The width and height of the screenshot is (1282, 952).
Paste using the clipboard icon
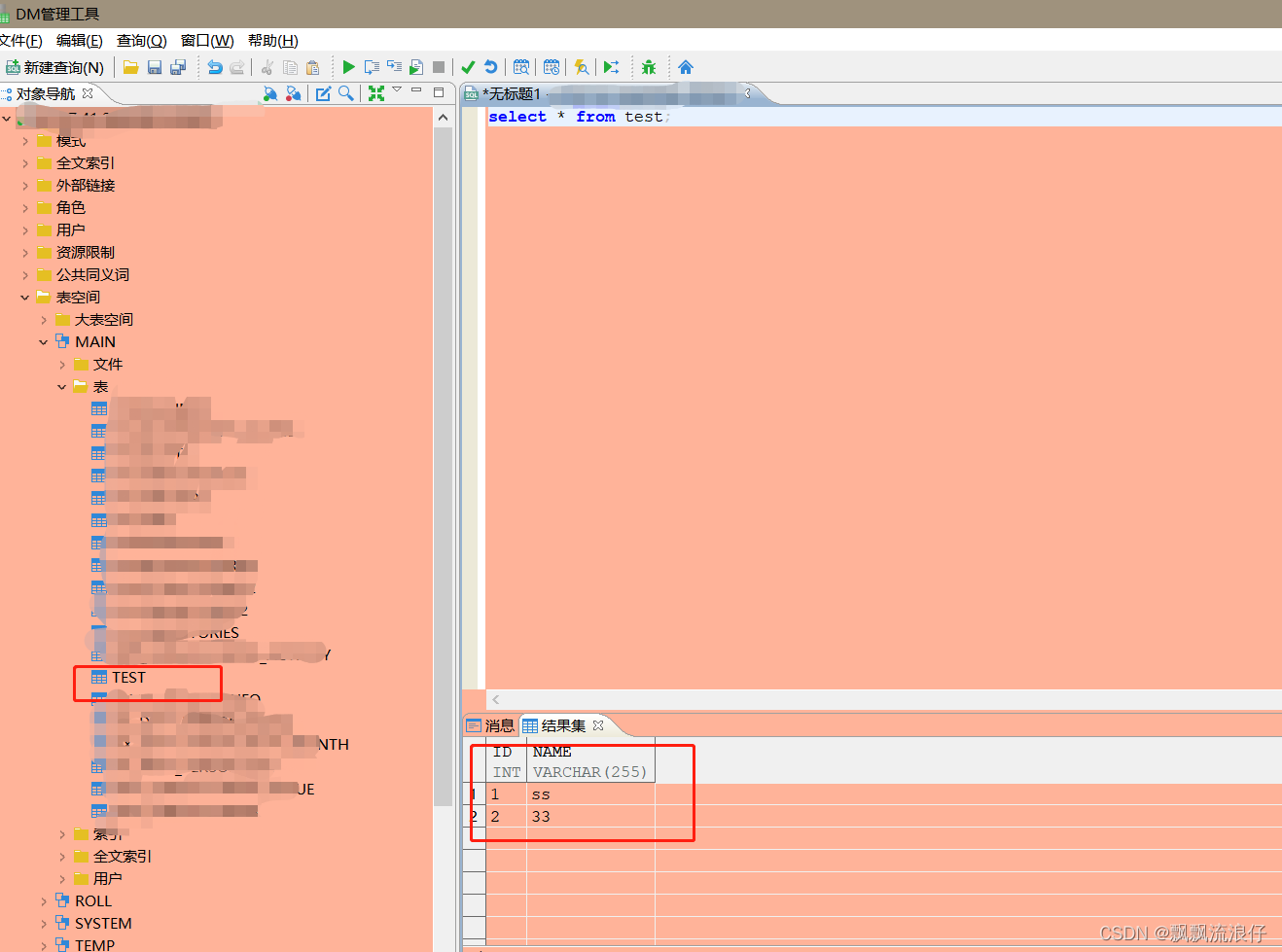click(x=312, y=67)
